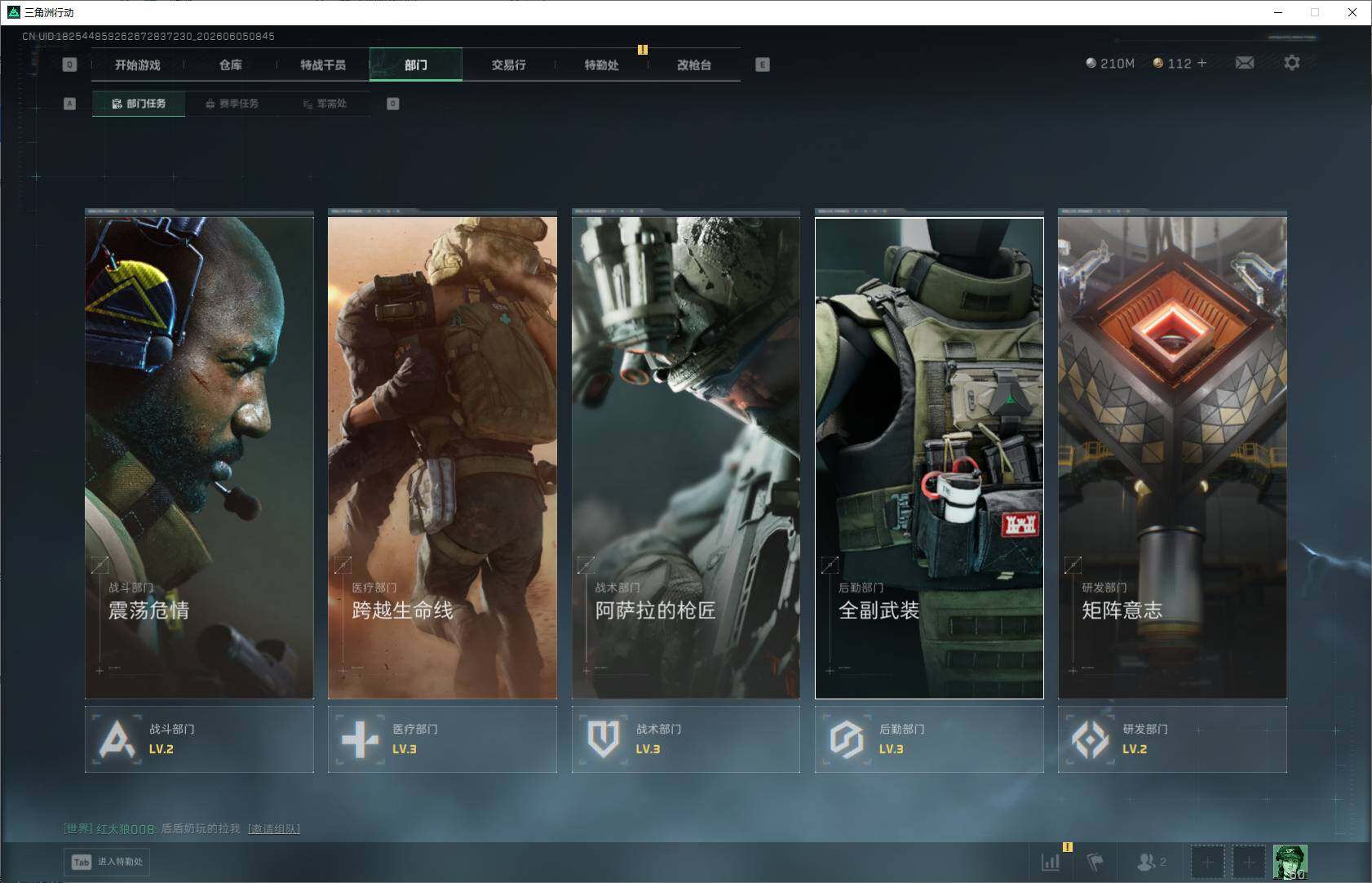Click the medical department cross emblem
The width and height of the screenshot is (1372, 883).
(x=360, y=739)
